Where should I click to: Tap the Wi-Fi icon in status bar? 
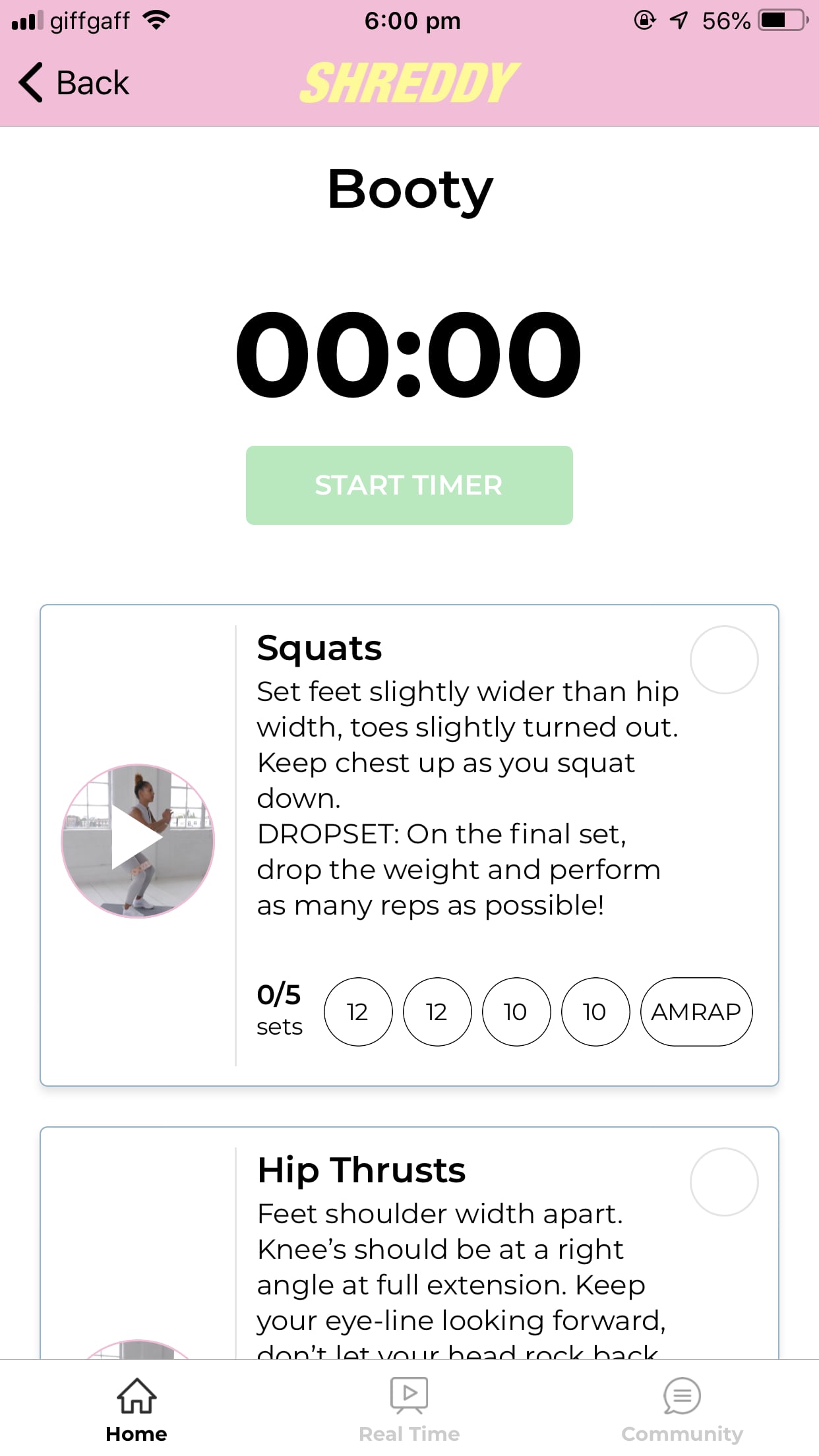coord(156,19)
